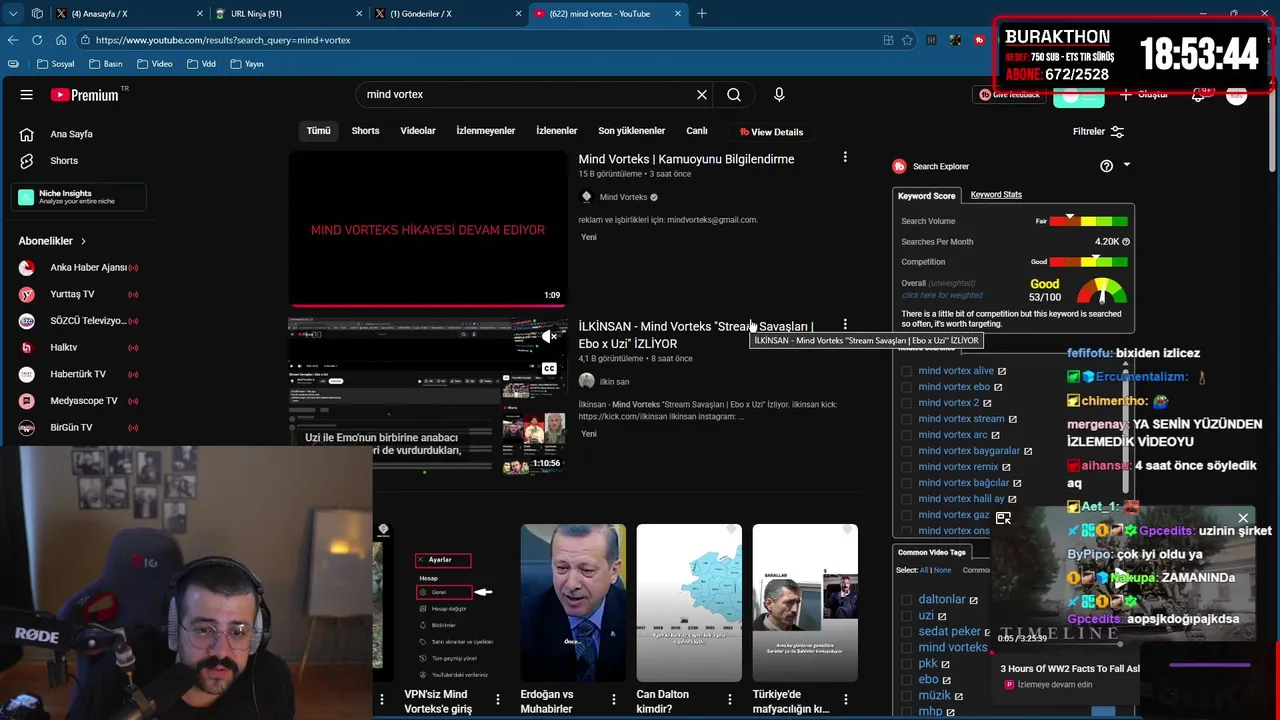Select the Canlı filter chip
This screenshot has height=720, width=1280.
[x=697, y=131]
